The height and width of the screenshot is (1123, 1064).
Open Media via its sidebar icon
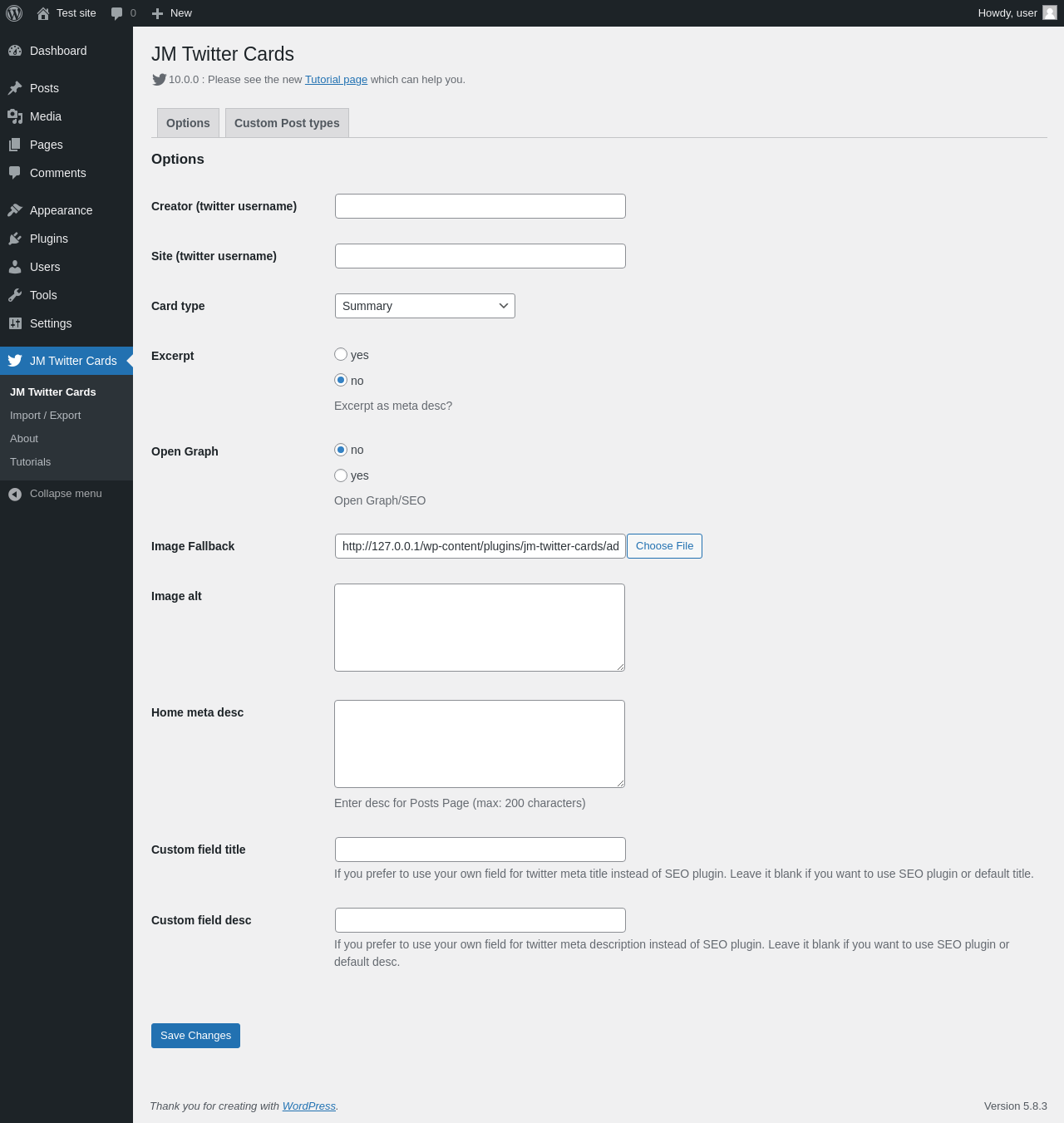[x=15, y=116]
